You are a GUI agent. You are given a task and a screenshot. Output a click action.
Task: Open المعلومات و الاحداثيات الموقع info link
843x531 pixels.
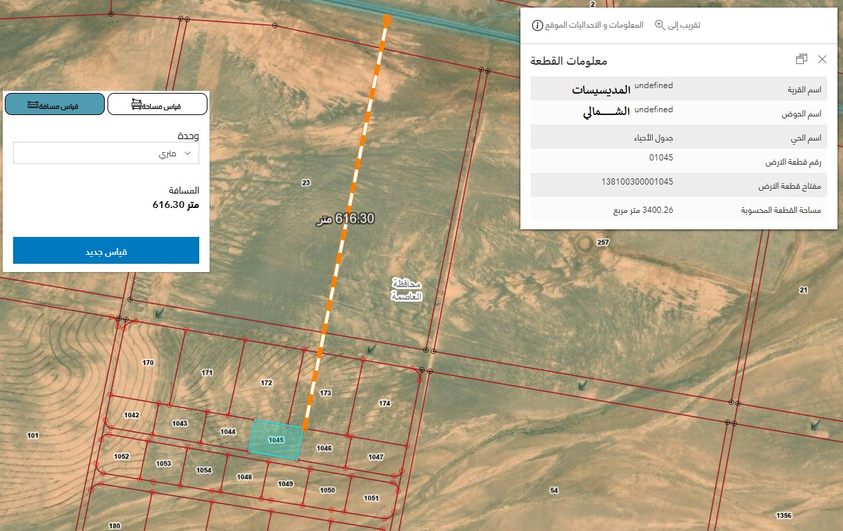(x=594, y=25)
